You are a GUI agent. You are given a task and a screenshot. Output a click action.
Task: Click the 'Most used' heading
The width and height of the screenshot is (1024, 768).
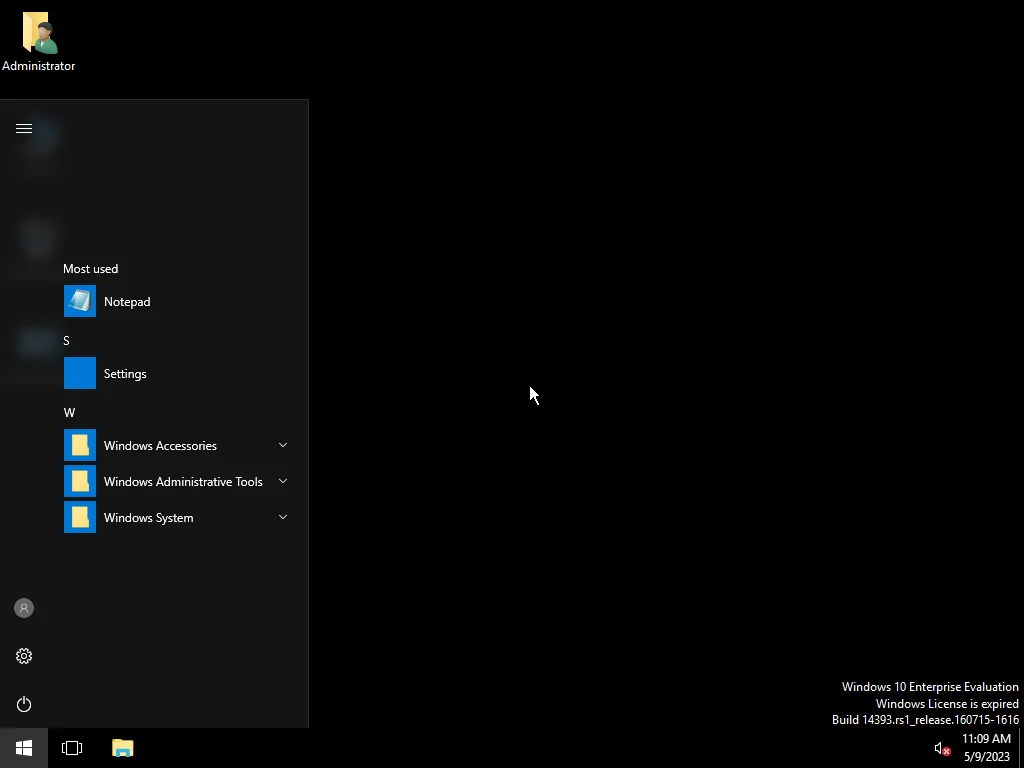(91, 268)
